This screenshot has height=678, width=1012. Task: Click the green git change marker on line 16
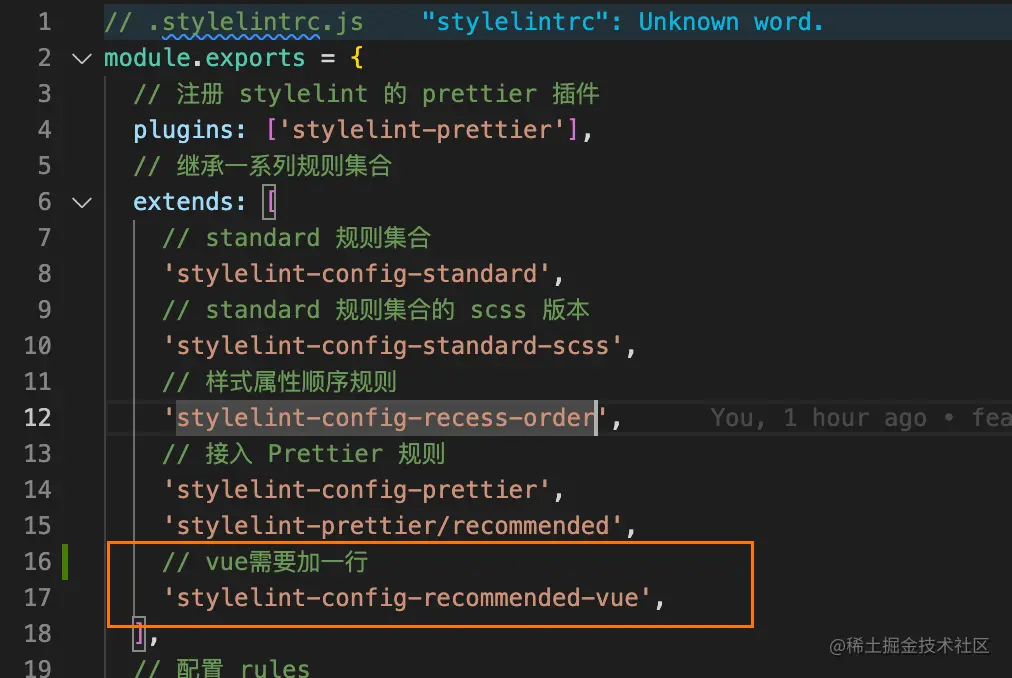click(65, 562)
